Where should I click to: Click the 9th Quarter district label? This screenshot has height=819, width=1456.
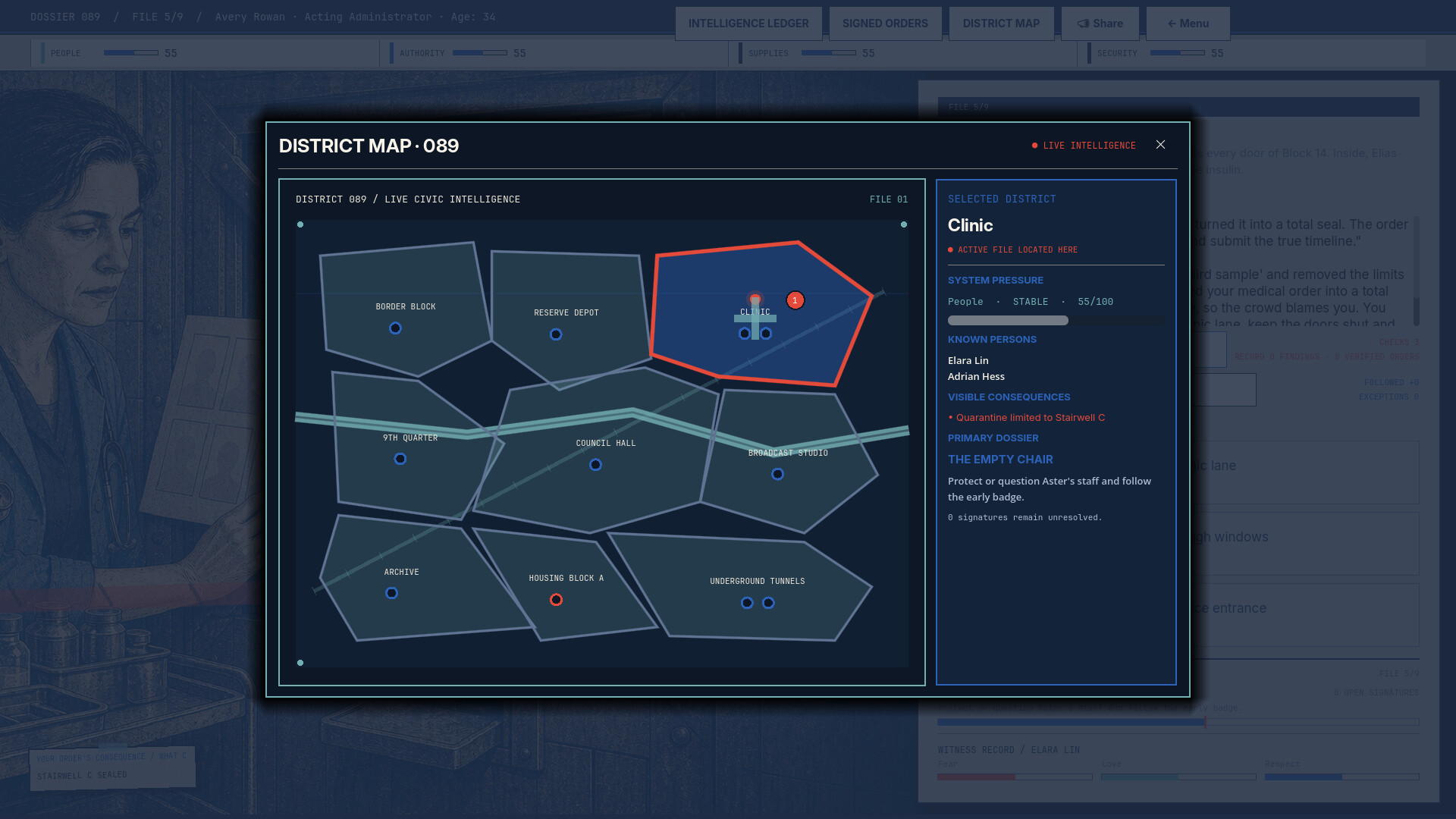coord(410,438)
